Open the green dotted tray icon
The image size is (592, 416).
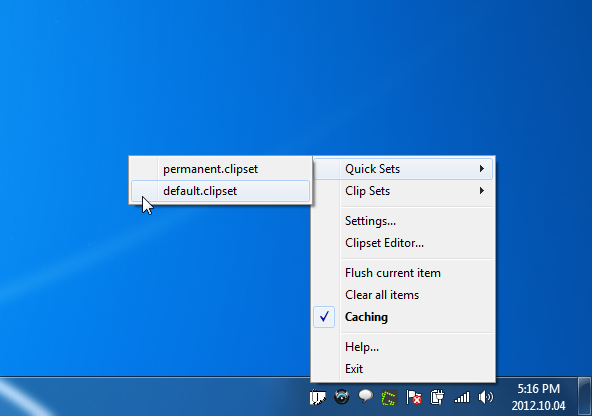click(x=390, y=398)
